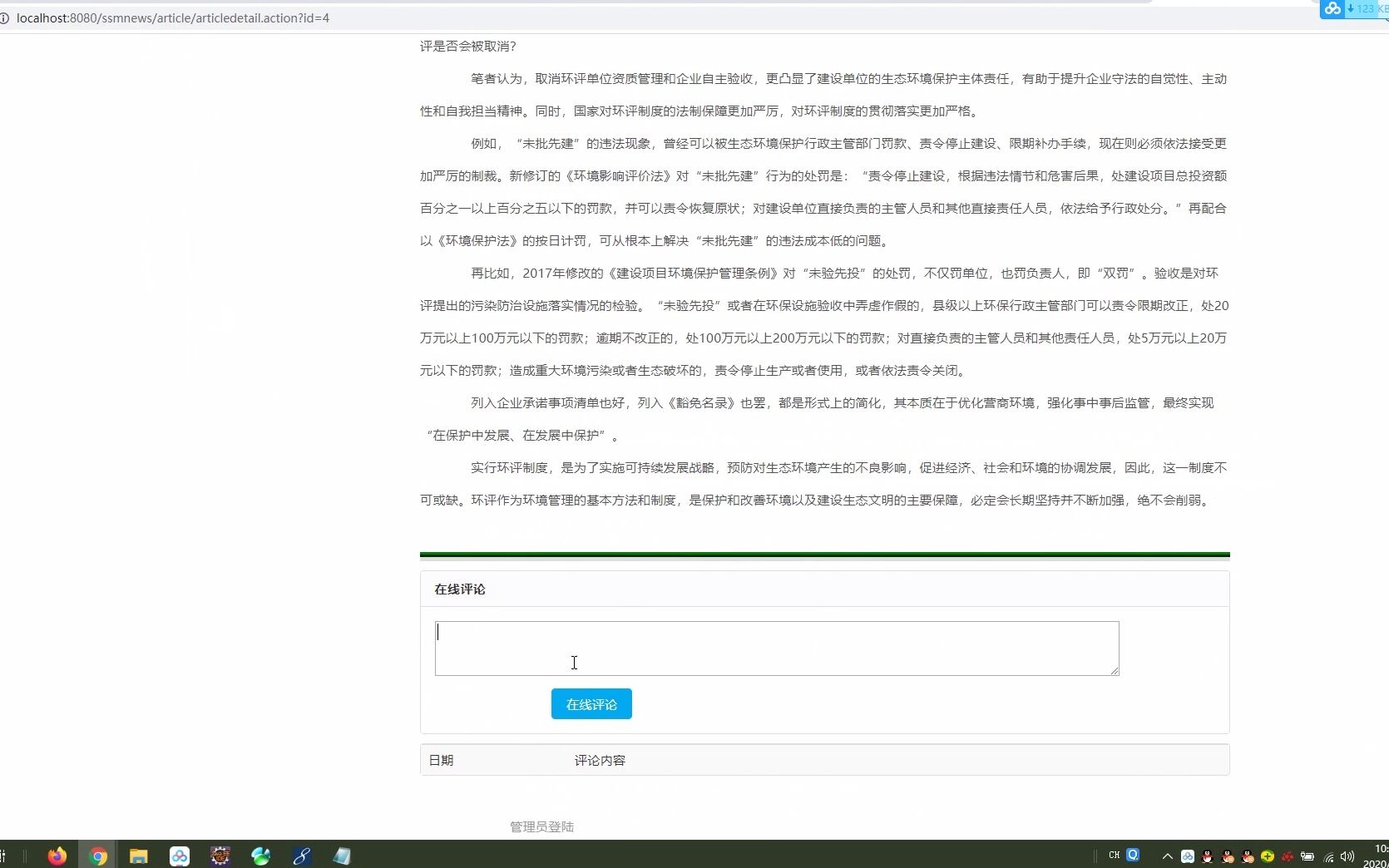Click the Baidu Netdisk speed widget at top right
1389x868 pixels.
pyautogui.click(x=1354, y=9)
